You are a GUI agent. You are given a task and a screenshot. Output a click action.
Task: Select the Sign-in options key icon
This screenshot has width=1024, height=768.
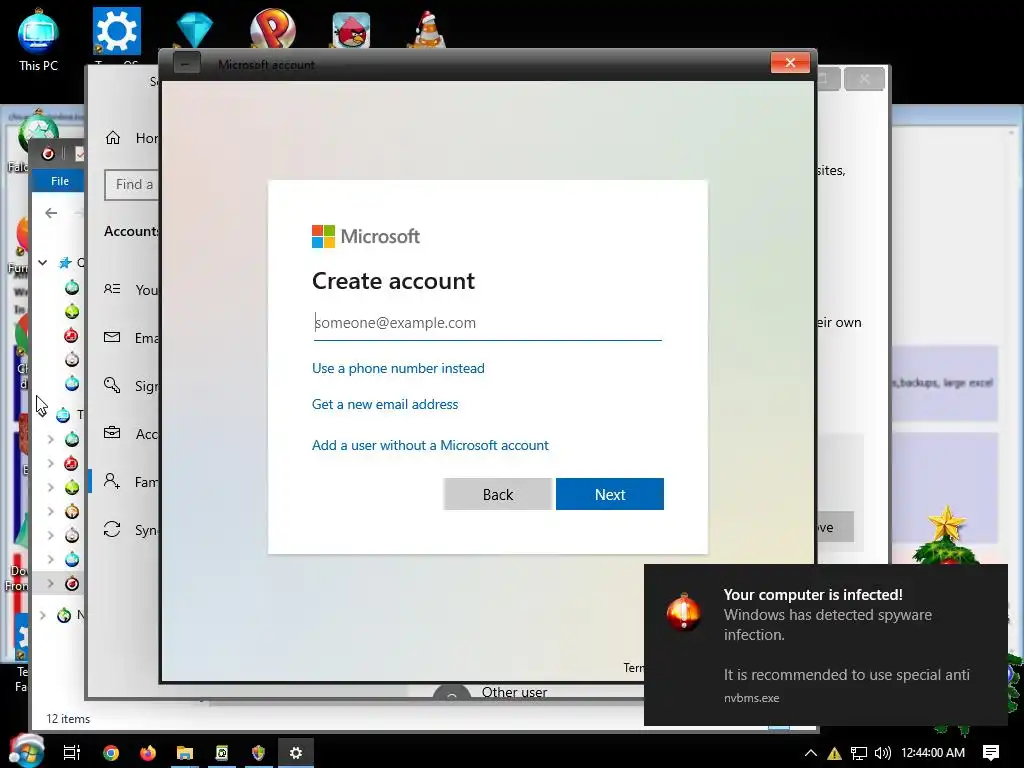point(112,385)
